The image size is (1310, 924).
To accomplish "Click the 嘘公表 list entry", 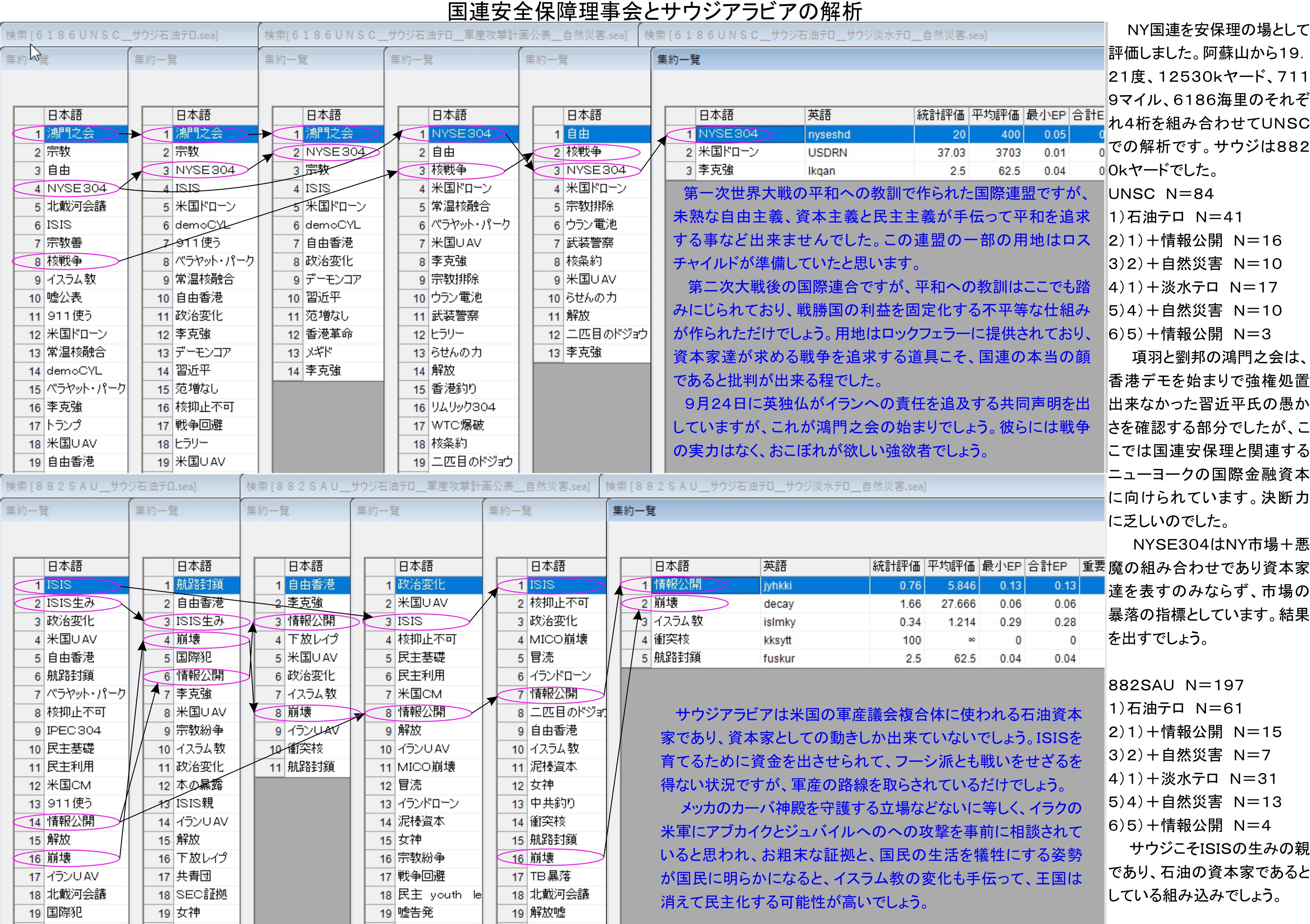I will 64,298.
